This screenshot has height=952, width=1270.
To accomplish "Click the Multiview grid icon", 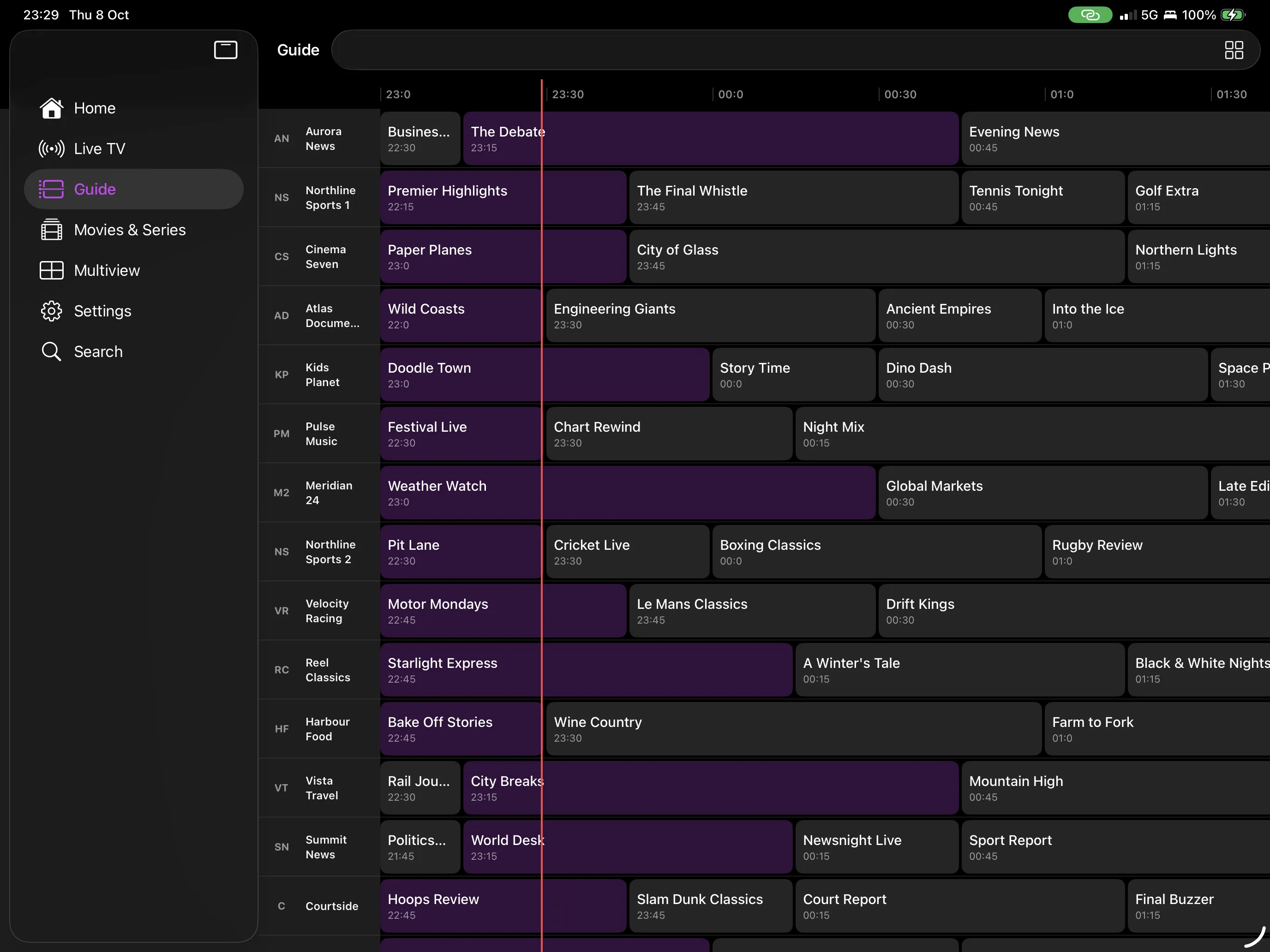I will (x=51, y=270).
